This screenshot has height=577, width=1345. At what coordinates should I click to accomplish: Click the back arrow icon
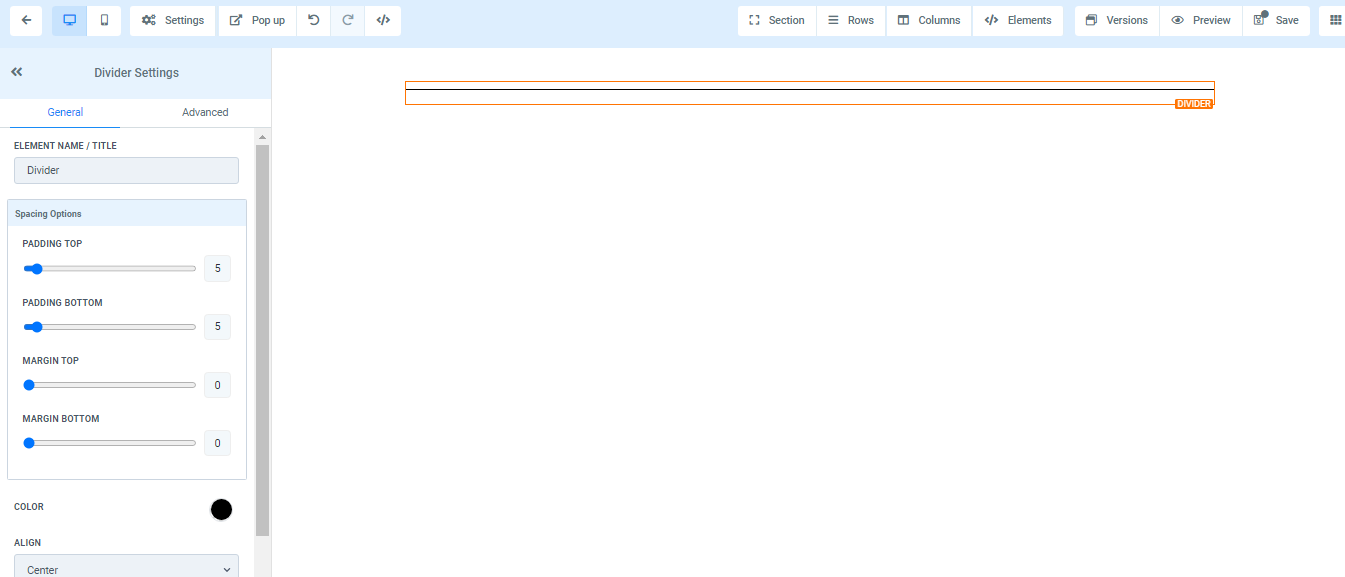(26, 20)
